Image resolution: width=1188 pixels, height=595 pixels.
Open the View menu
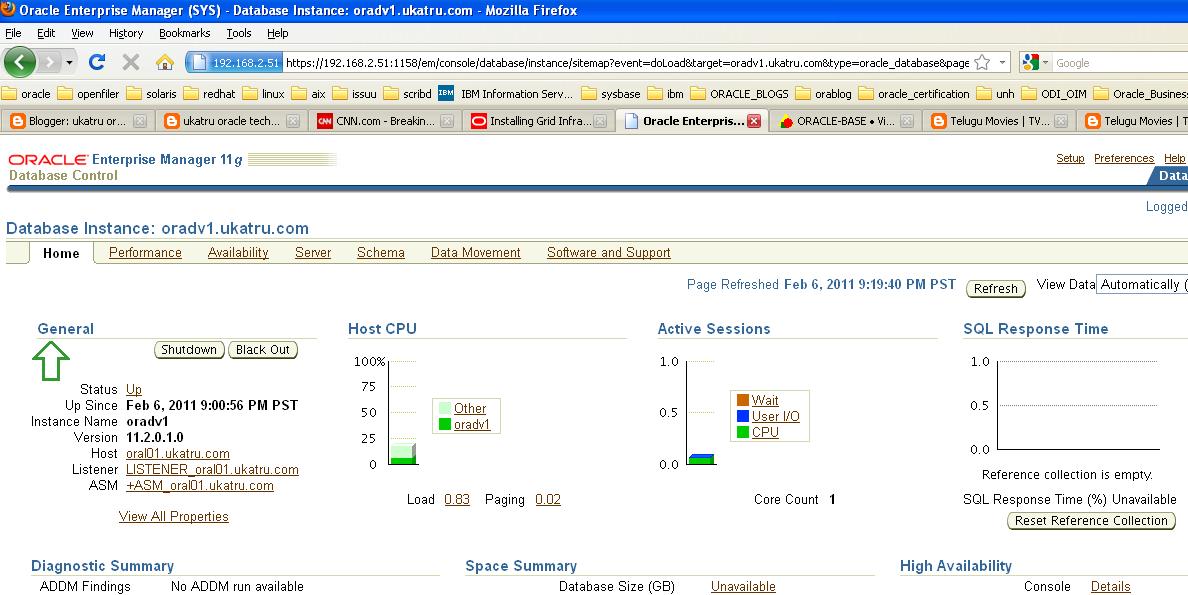click(x=82, y=33)
